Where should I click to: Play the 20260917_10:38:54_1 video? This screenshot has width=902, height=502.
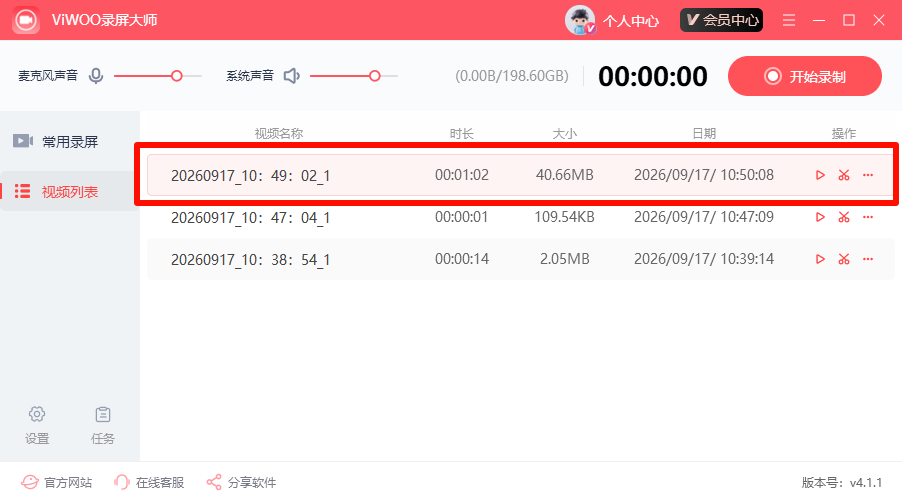(x=820, y=259)
